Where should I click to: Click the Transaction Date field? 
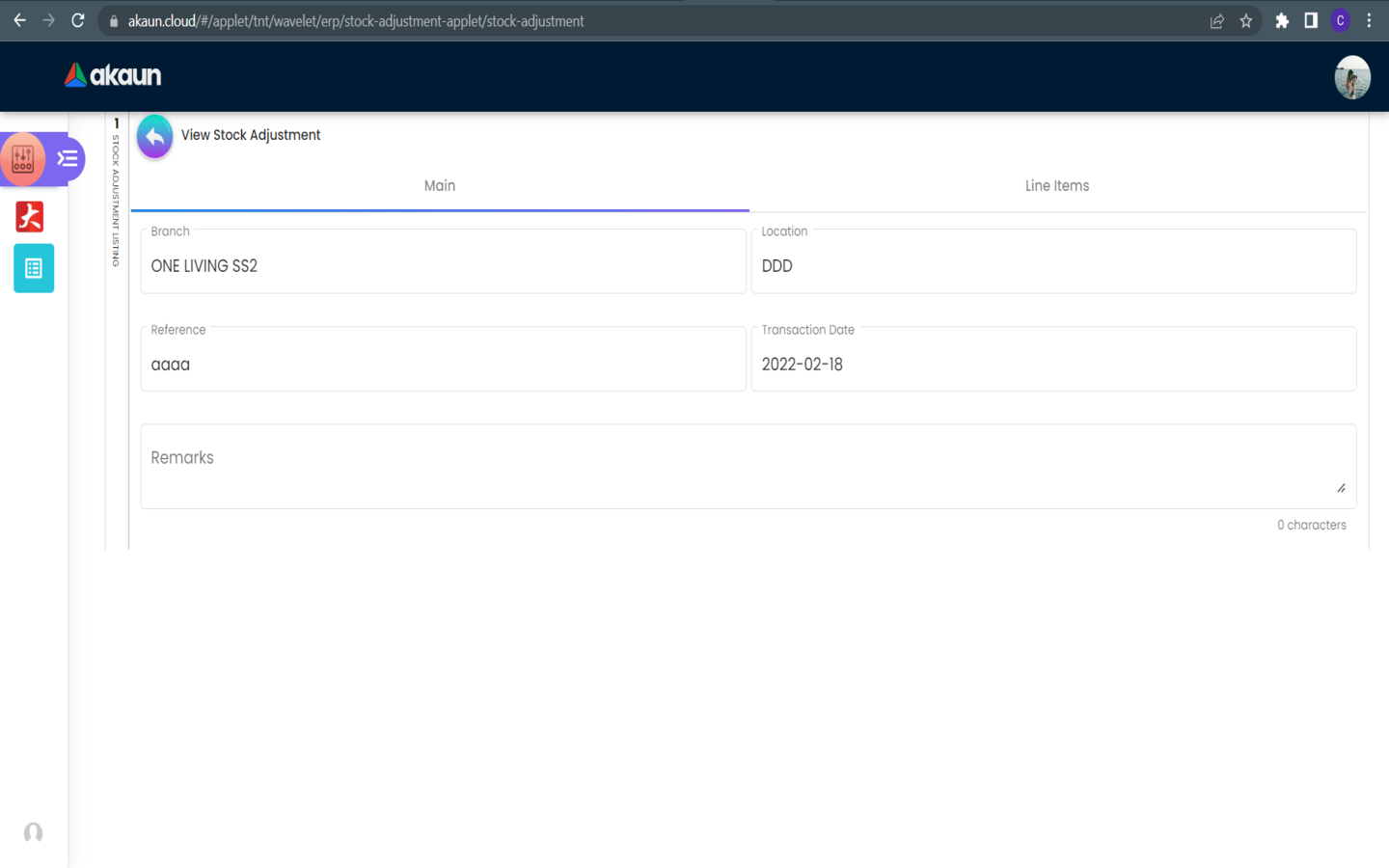[1053, 359]
